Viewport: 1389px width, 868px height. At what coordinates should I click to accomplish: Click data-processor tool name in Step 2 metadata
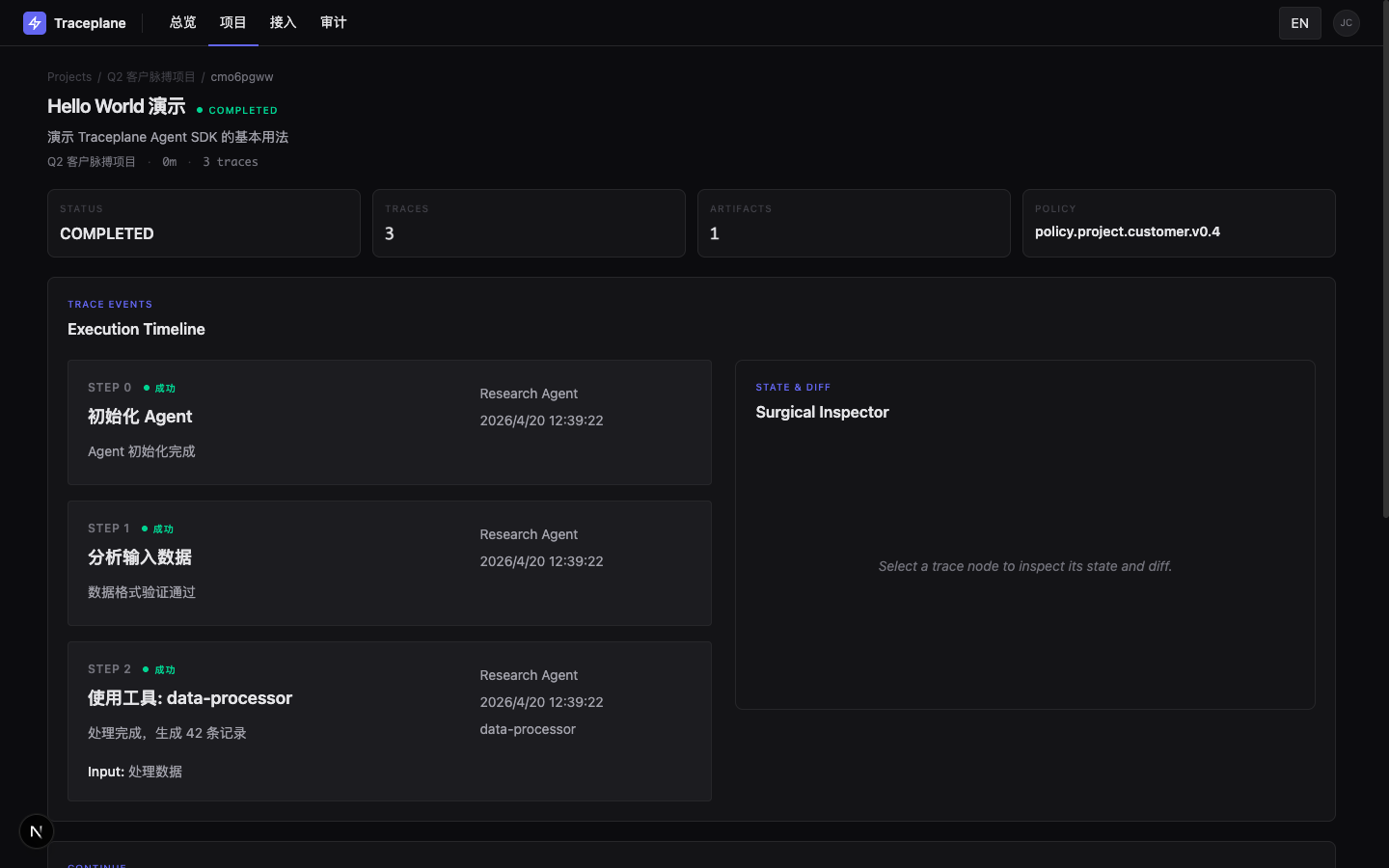[x=528, y=729]
